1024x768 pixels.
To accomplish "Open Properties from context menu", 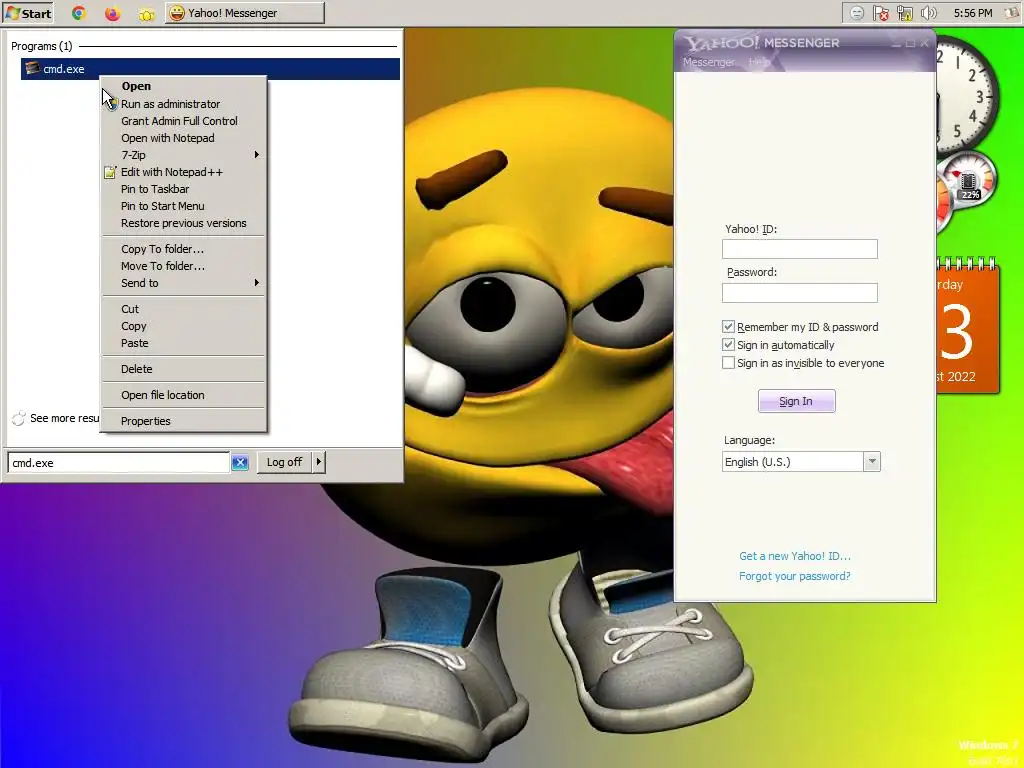I will [x=184, y=421].
